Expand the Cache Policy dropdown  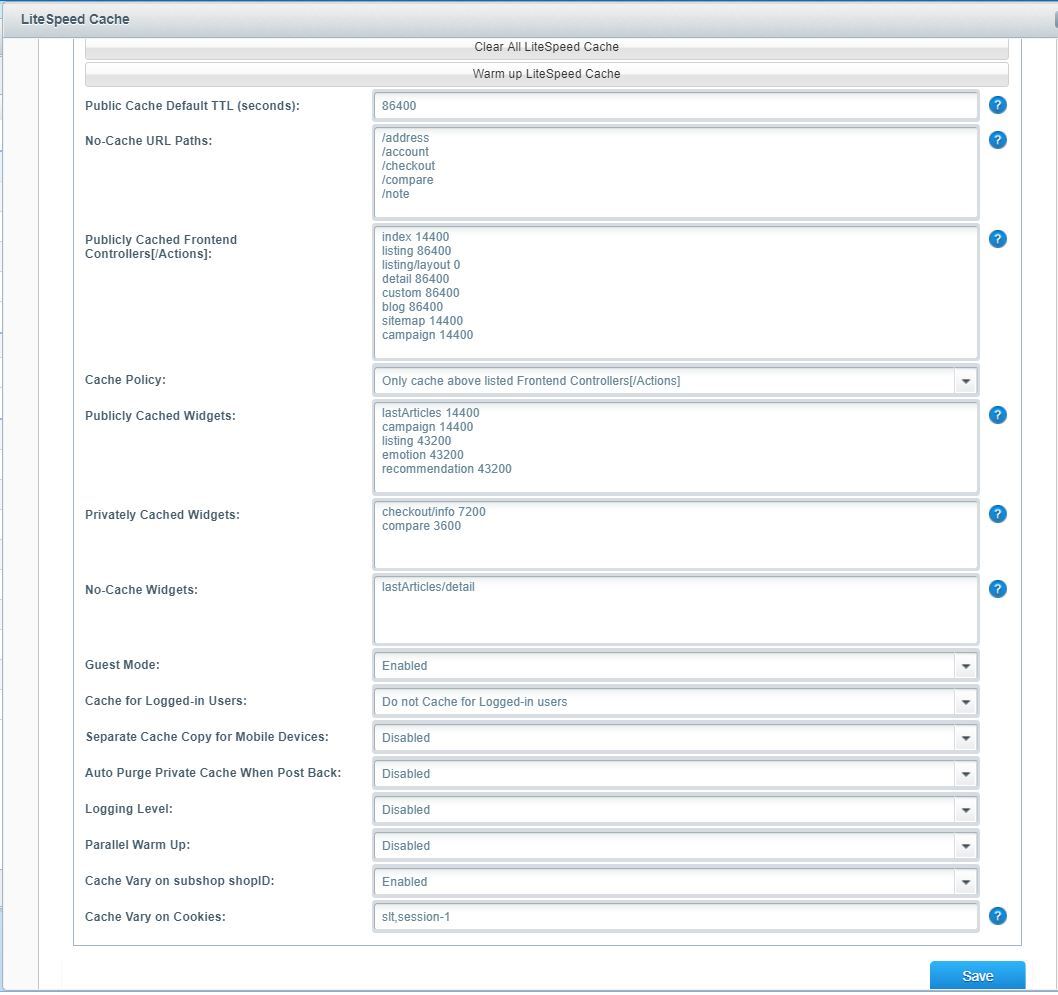tap(966, 381)
